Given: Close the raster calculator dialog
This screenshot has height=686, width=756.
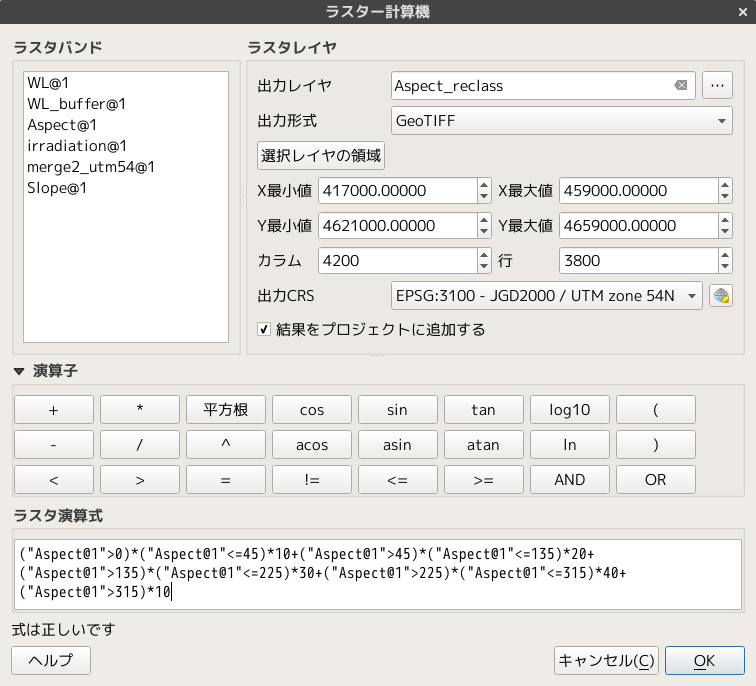Looking at the screenshot, I should pos(742,12).
